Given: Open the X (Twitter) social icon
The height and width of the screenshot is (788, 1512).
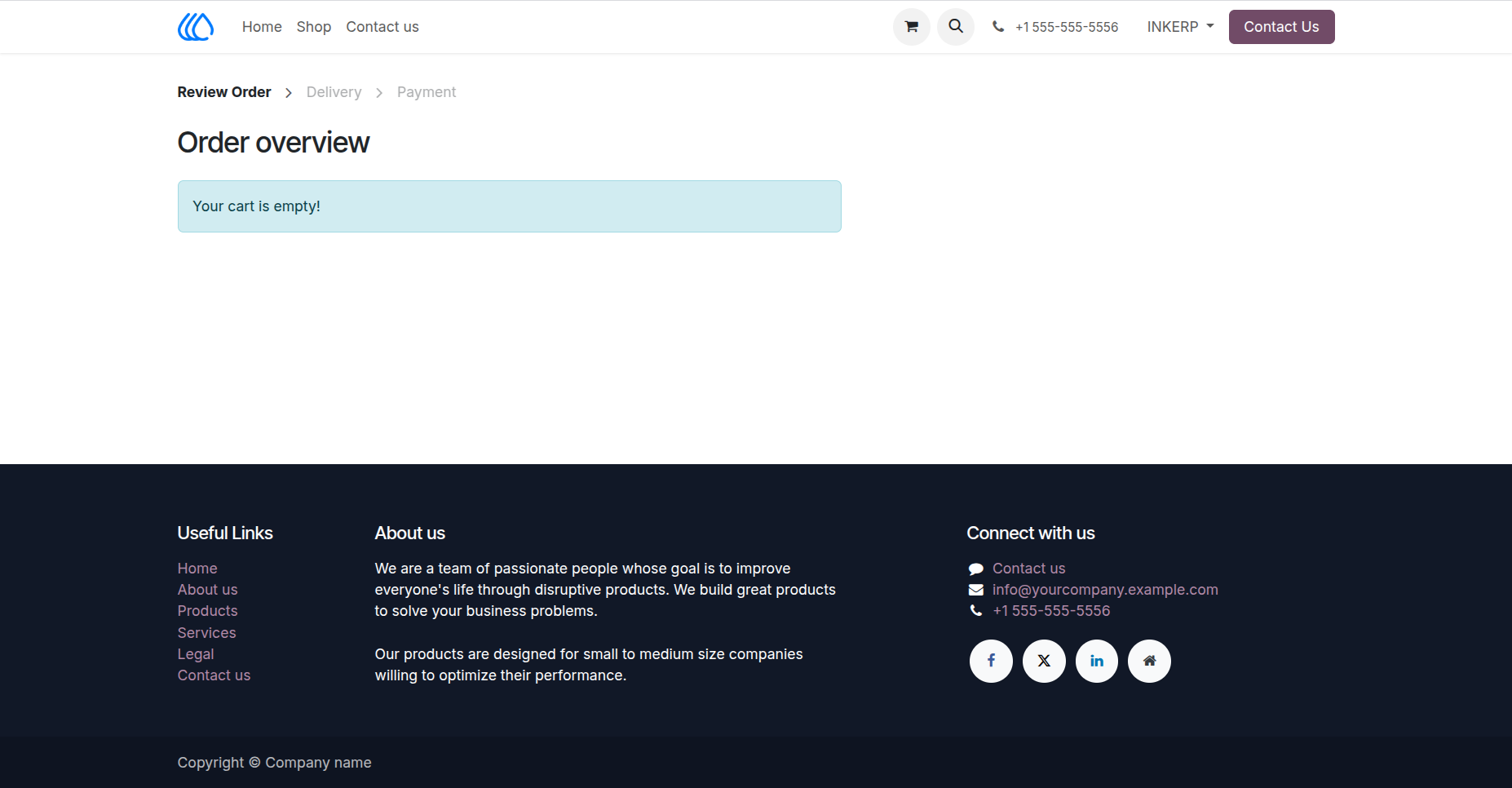Looking at the screenshot, I should 1044,661.
